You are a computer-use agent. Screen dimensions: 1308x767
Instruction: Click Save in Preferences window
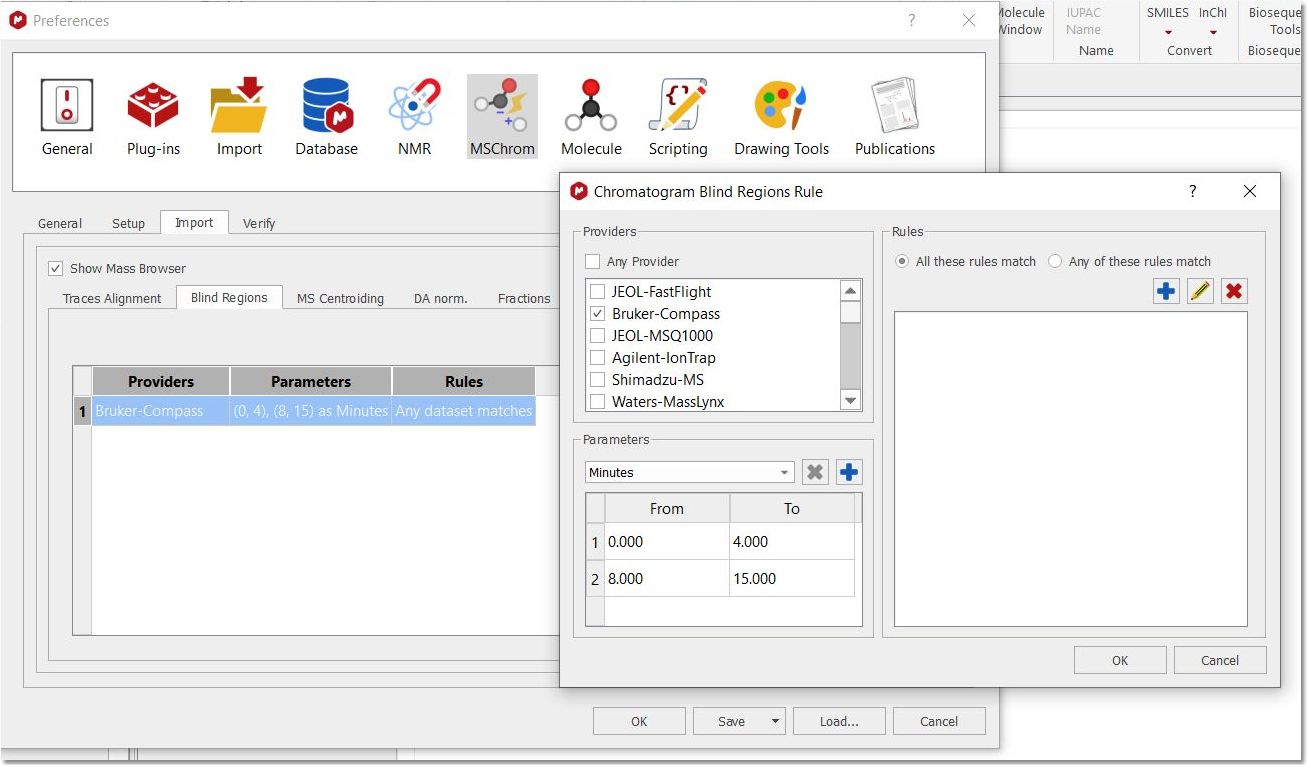pyautogui.click(x=731, y=721)
